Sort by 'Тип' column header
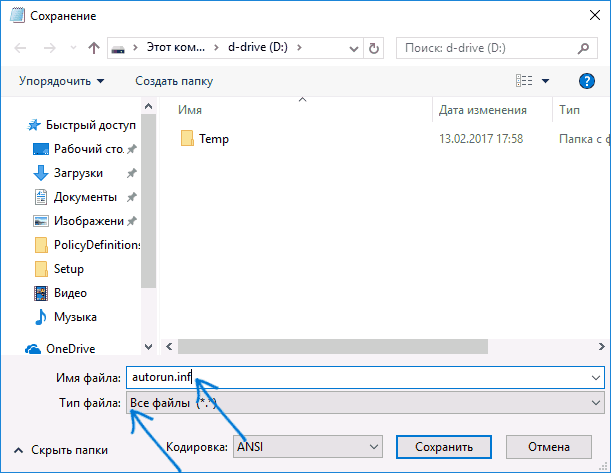Image resolution: width=611 pixels, height=473 pixels. click(x=569, y=110)
